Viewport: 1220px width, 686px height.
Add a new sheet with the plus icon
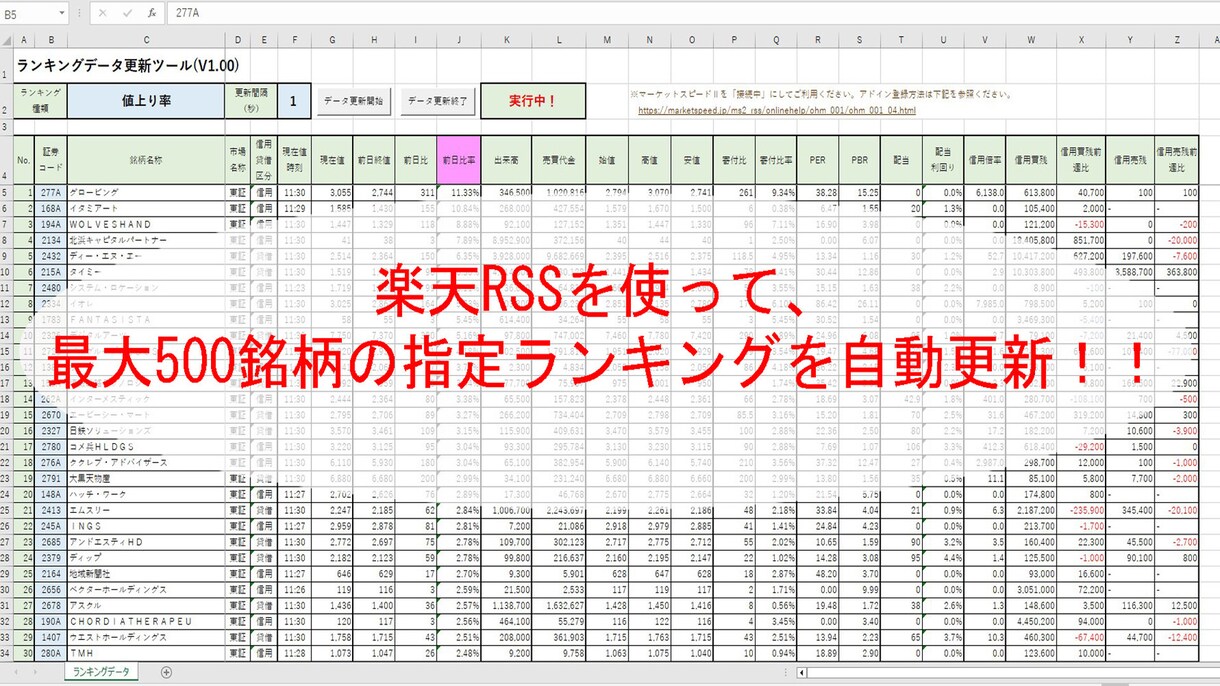pyautogui.click(x=166, y=672)
